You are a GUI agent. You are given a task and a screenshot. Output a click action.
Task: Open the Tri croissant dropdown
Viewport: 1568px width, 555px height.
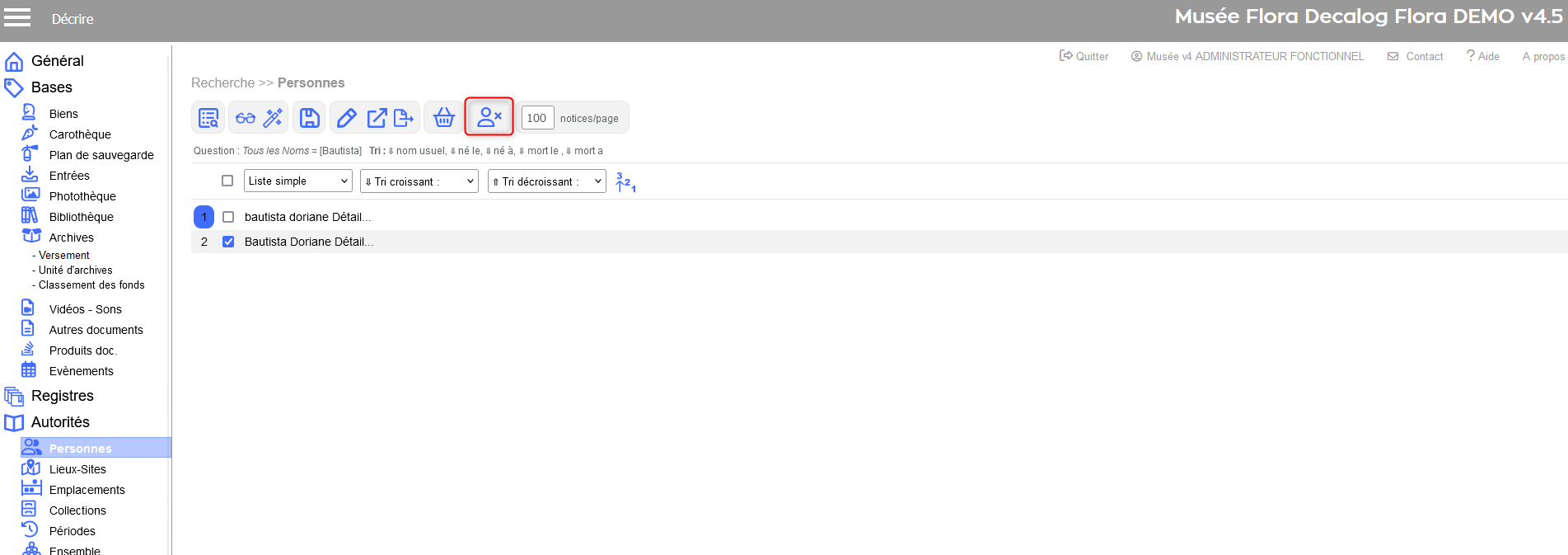pos(419,181)
